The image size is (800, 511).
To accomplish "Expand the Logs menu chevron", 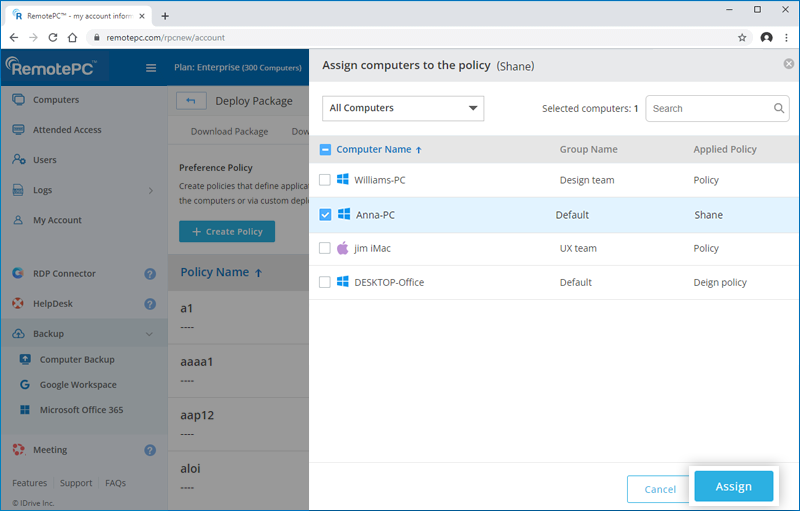I will click(150, 190).
